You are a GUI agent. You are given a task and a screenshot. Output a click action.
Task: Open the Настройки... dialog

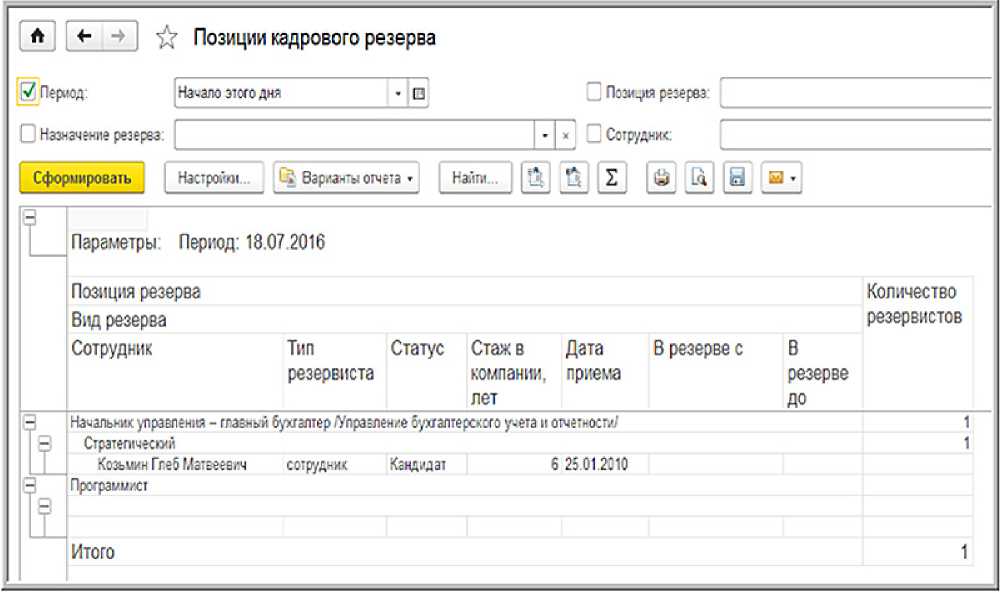pos(214,177)
